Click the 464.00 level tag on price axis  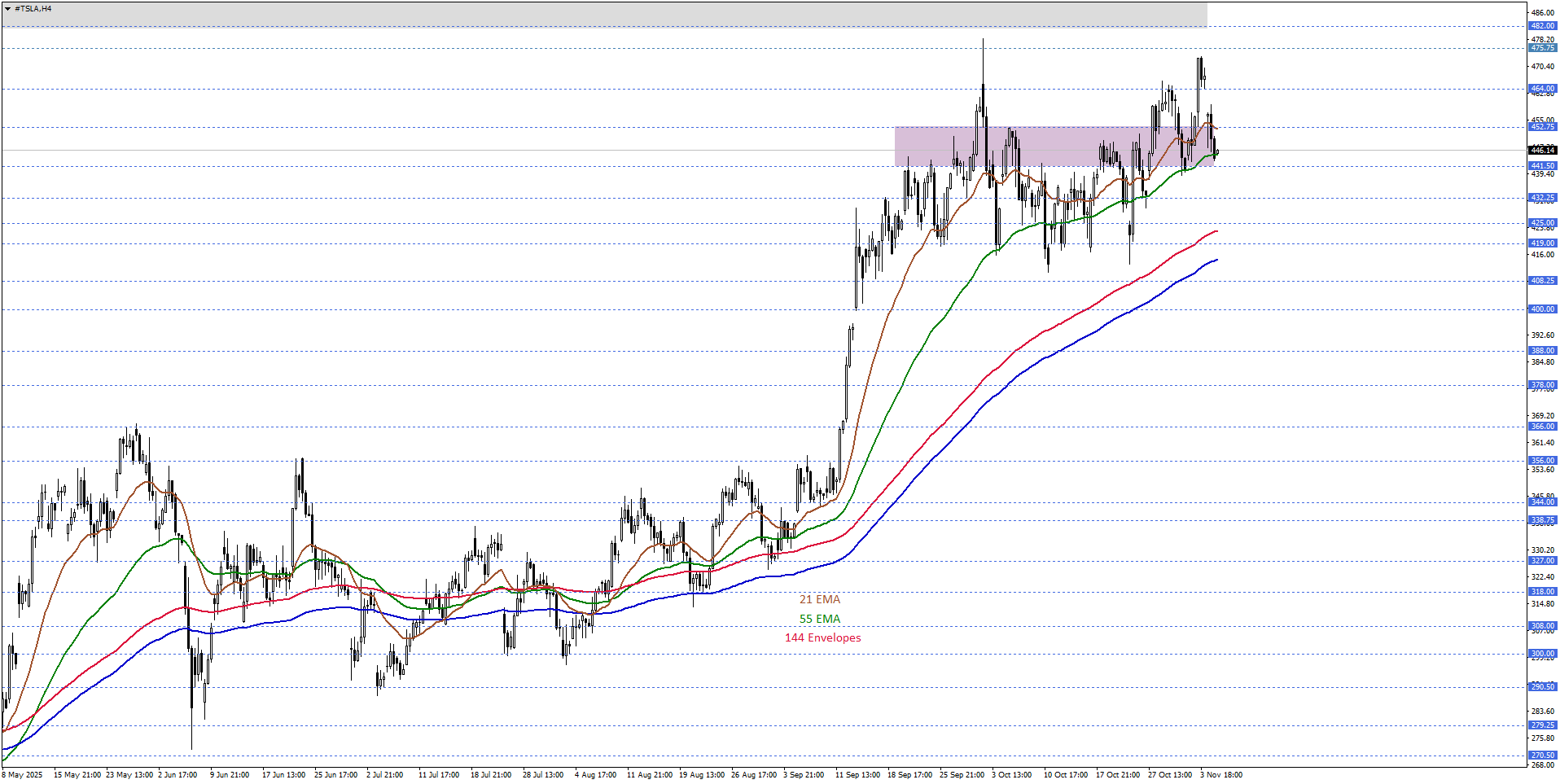[1542, 89]
